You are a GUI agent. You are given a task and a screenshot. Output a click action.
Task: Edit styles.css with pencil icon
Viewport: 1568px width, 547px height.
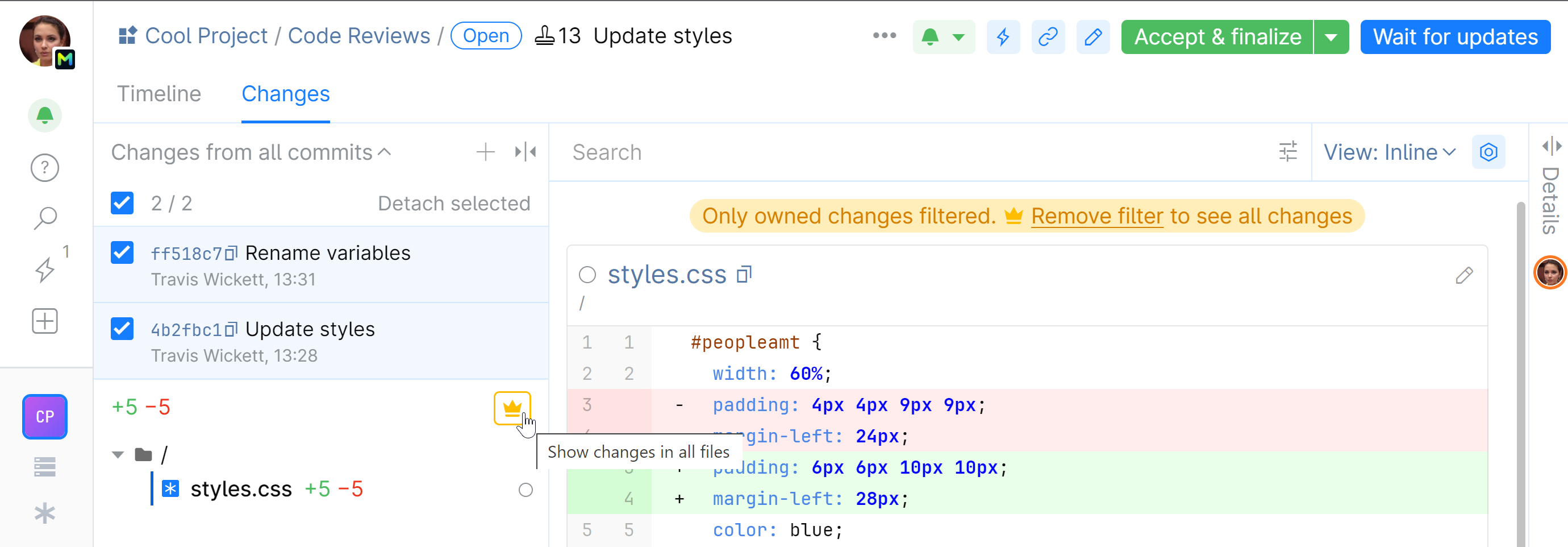[1464, 275]
